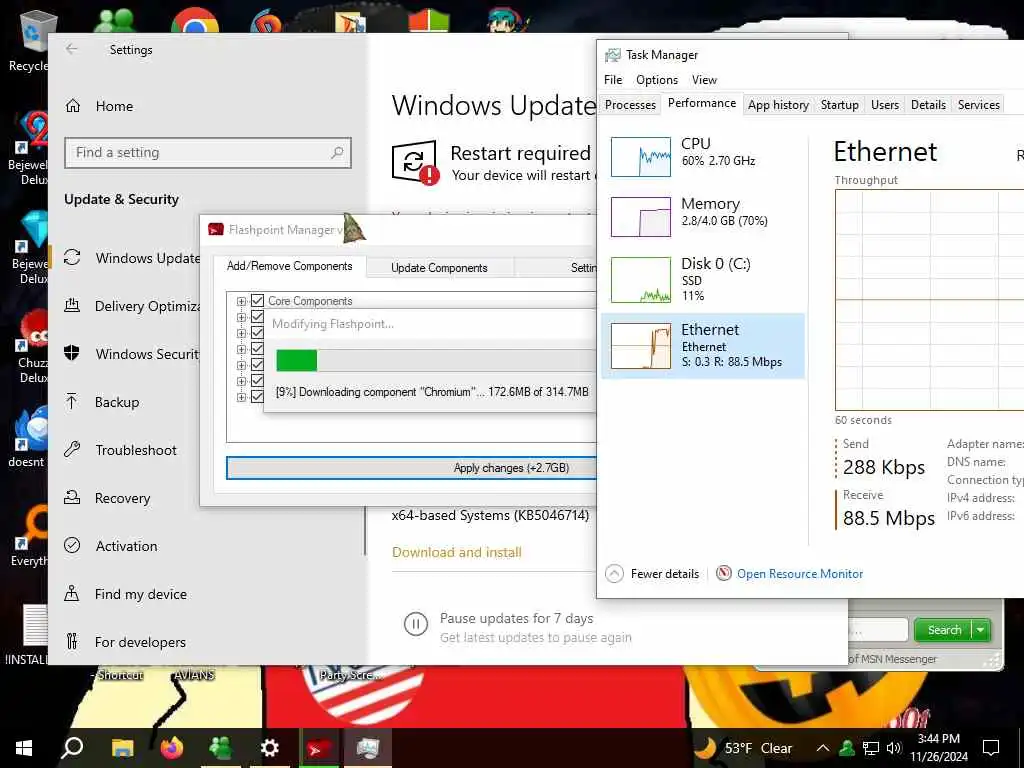This screenshot has width=1024, height=768.
Task: Open Windows Security settings
Action: pos(132,354)
